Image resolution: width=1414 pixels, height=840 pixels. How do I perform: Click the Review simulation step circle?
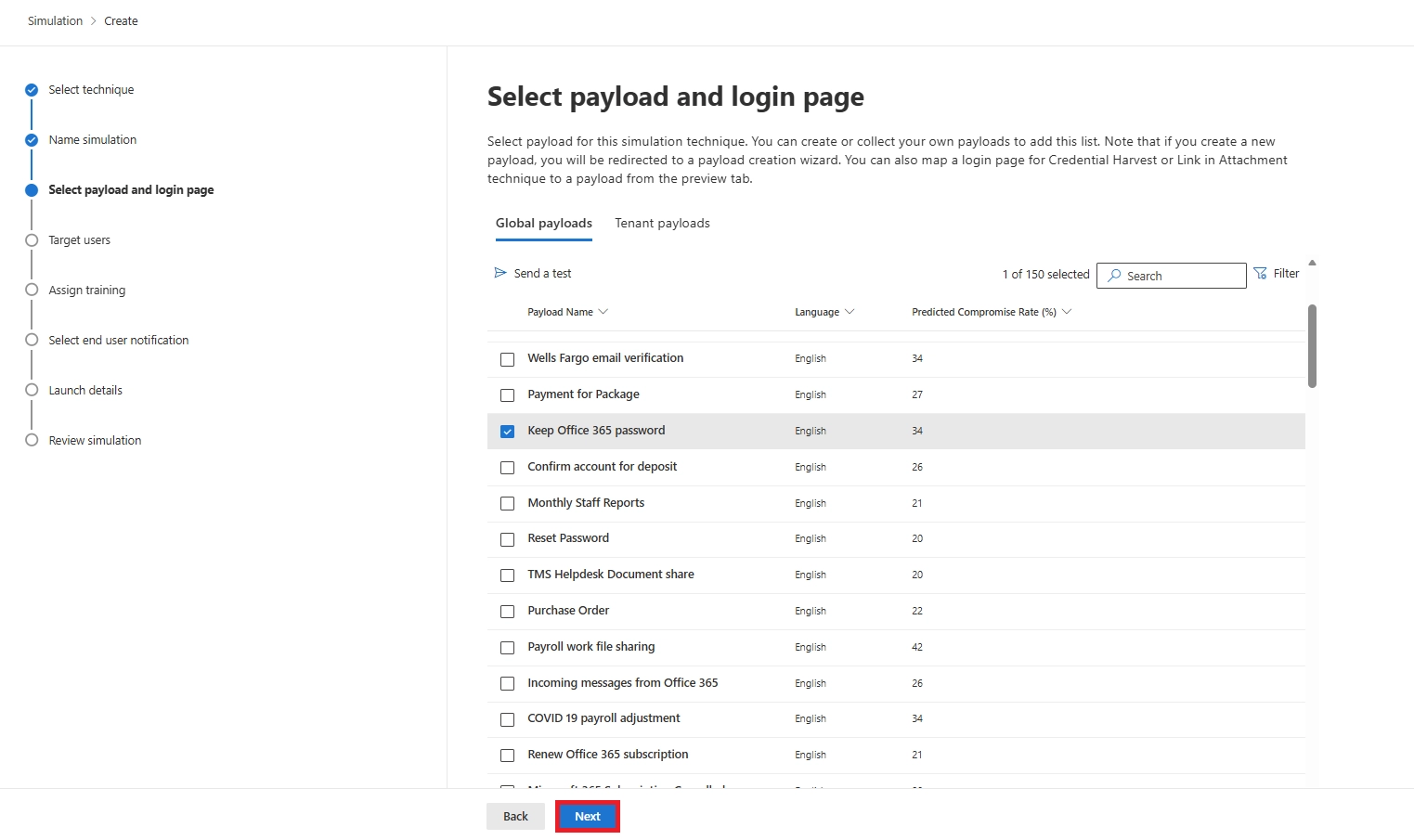(31, 440)
